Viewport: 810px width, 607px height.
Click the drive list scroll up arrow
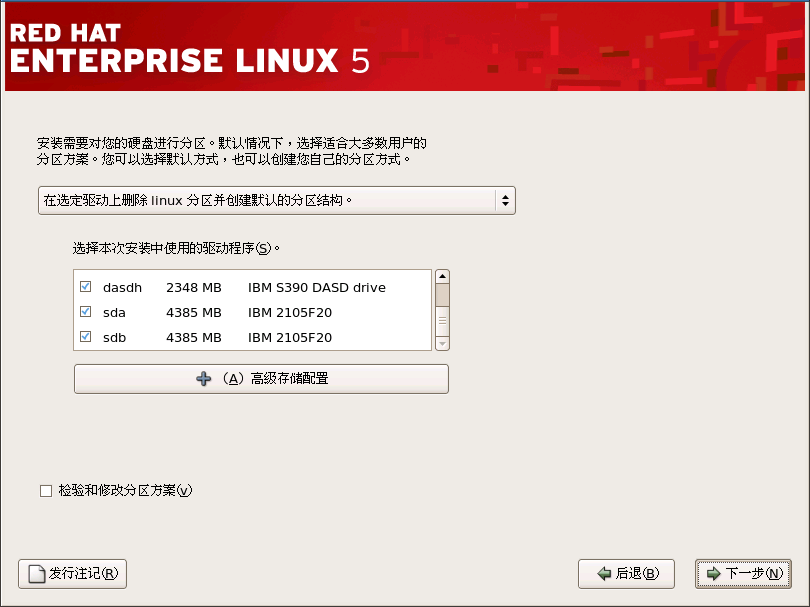coord(442,276)
